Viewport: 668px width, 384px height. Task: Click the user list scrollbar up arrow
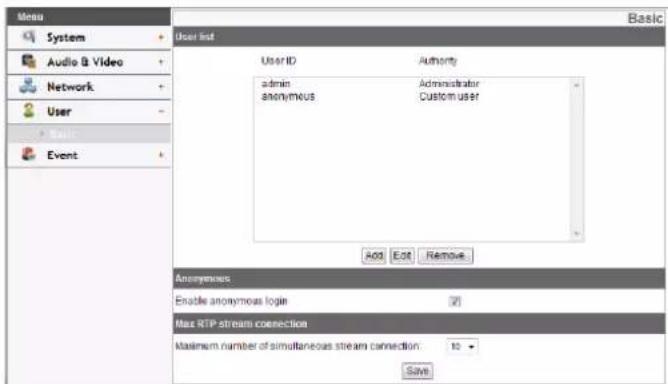coord(576,85)
